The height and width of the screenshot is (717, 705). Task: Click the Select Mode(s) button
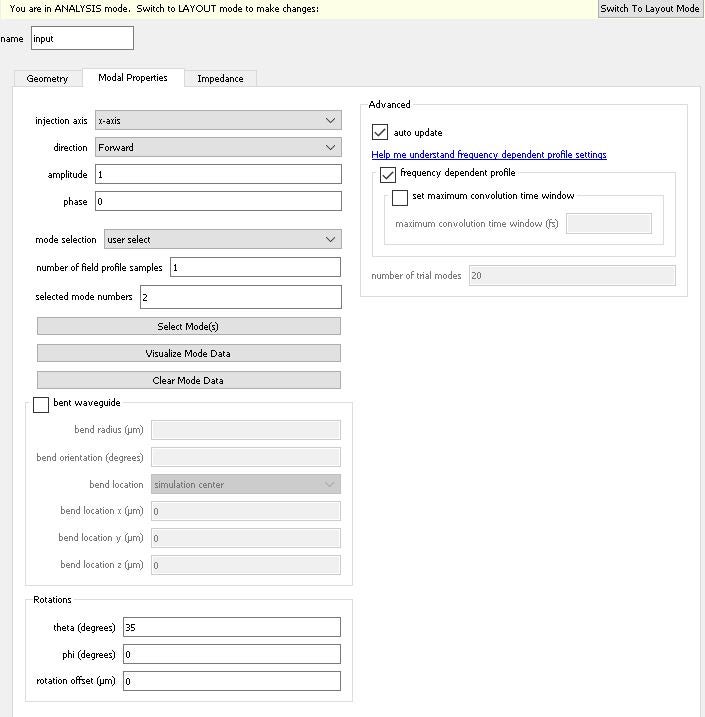pos(189,326)
